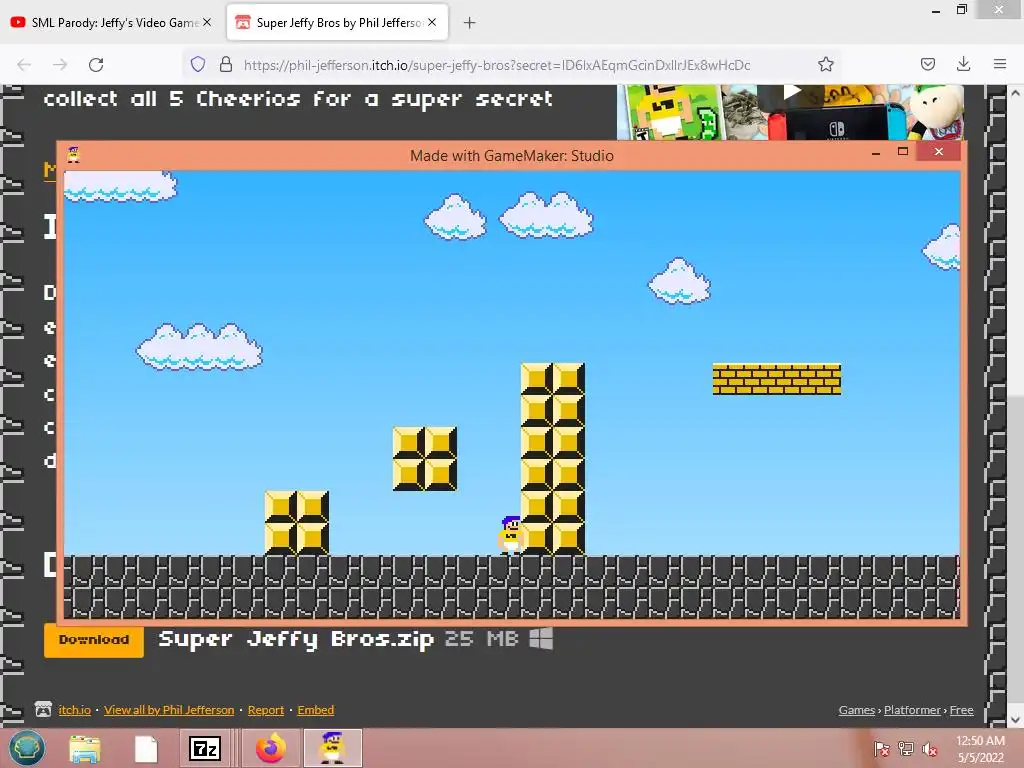
Task: Click the floating yellow brick platform
Action: click(776, 379)
